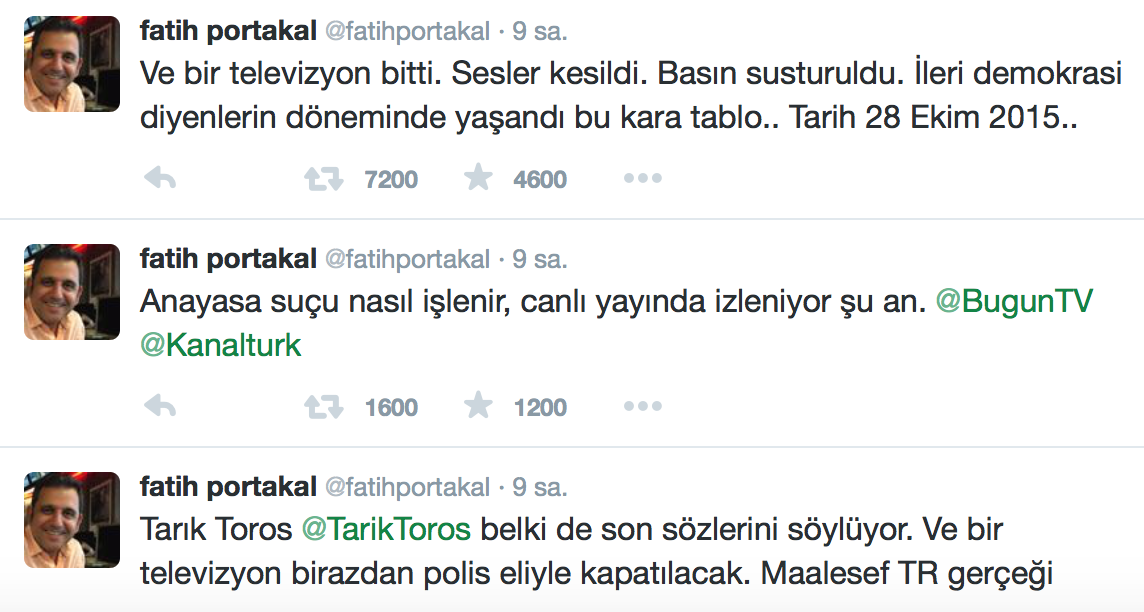
Task: Open the @Kanalturk mention link
Action: click(x=221, y=345)
